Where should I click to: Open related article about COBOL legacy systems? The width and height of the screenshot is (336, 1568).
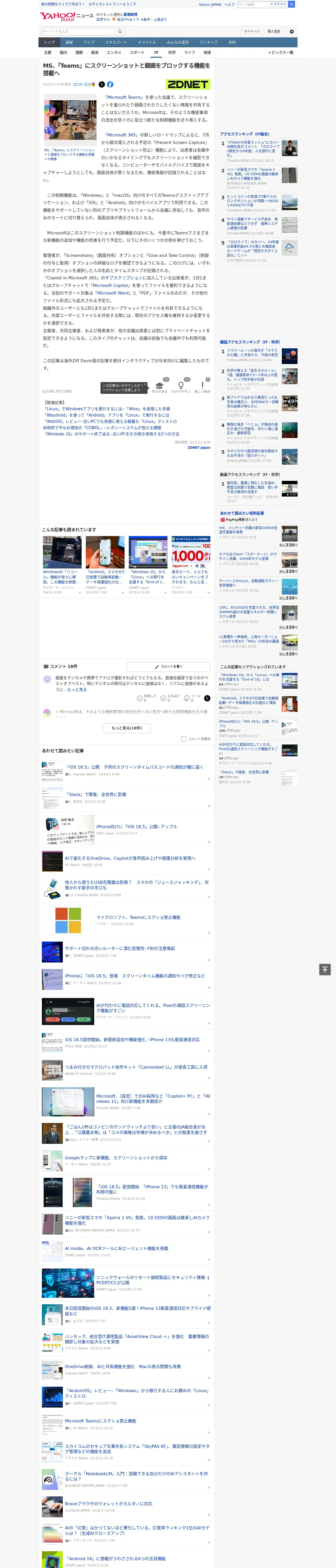point(102,427)
